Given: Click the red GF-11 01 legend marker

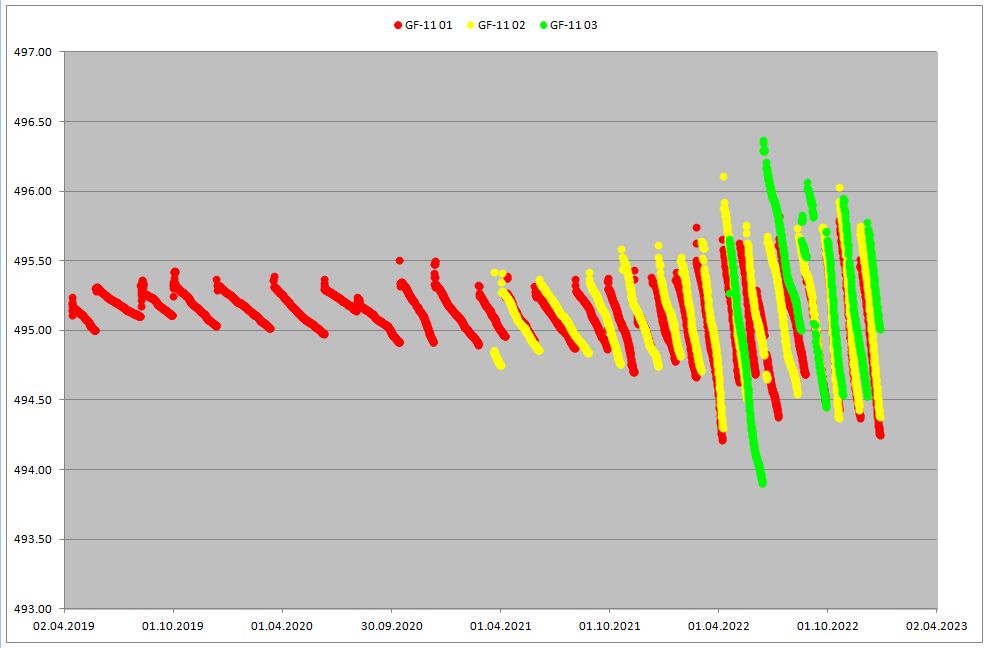Looking at the screenshot, I should pos(397,25).
